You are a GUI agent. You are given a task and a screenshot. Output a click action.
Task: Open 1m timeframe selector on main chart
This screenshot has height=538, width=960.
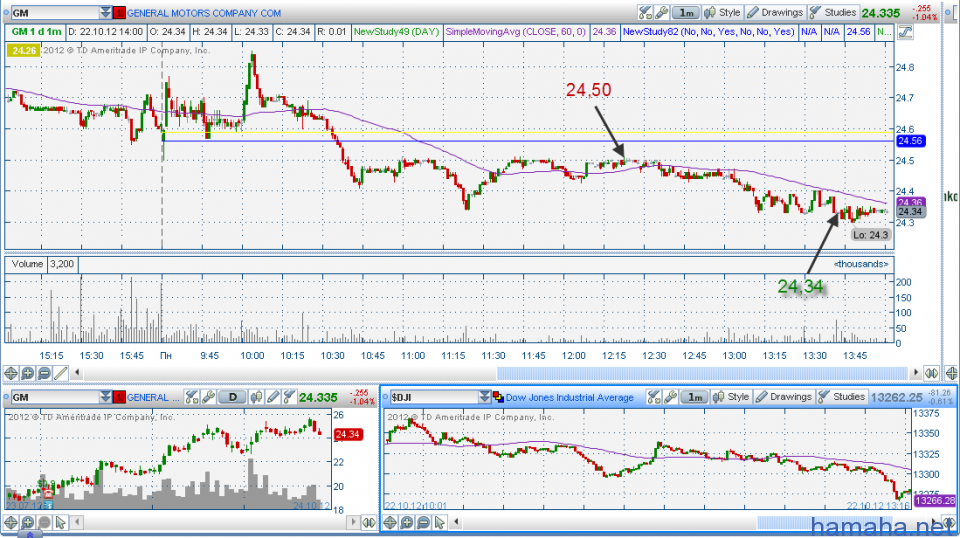tap(686, 12)
